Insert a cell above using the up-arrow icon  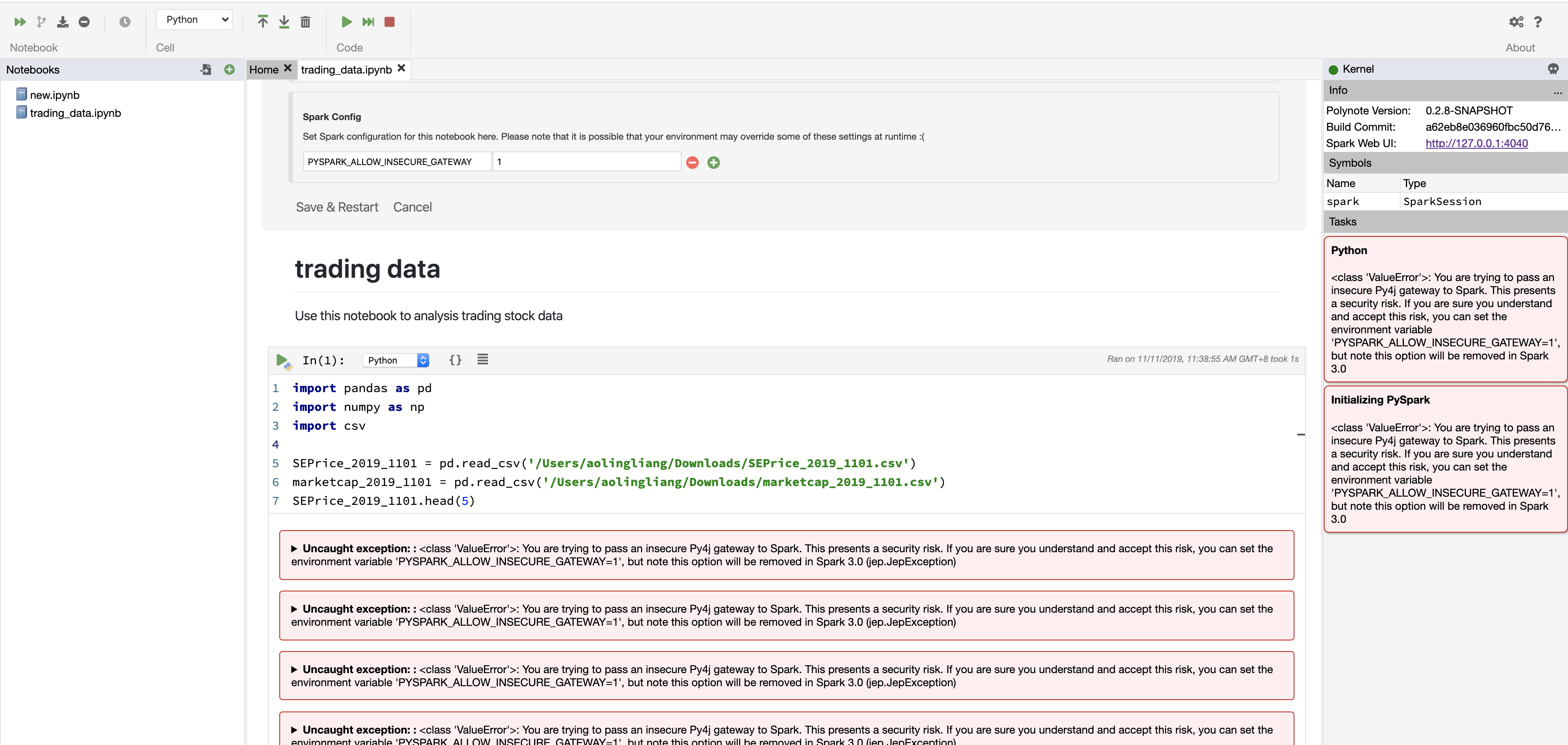(263, 21)
